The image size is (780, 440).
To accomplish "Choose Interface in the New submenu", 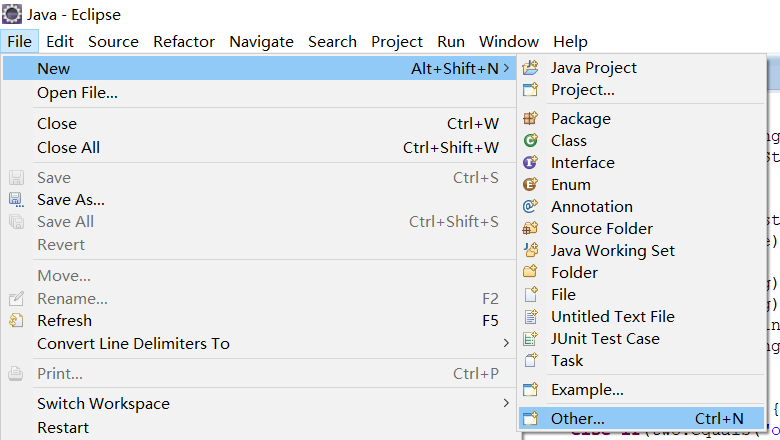I will click(x=642, y=162).
